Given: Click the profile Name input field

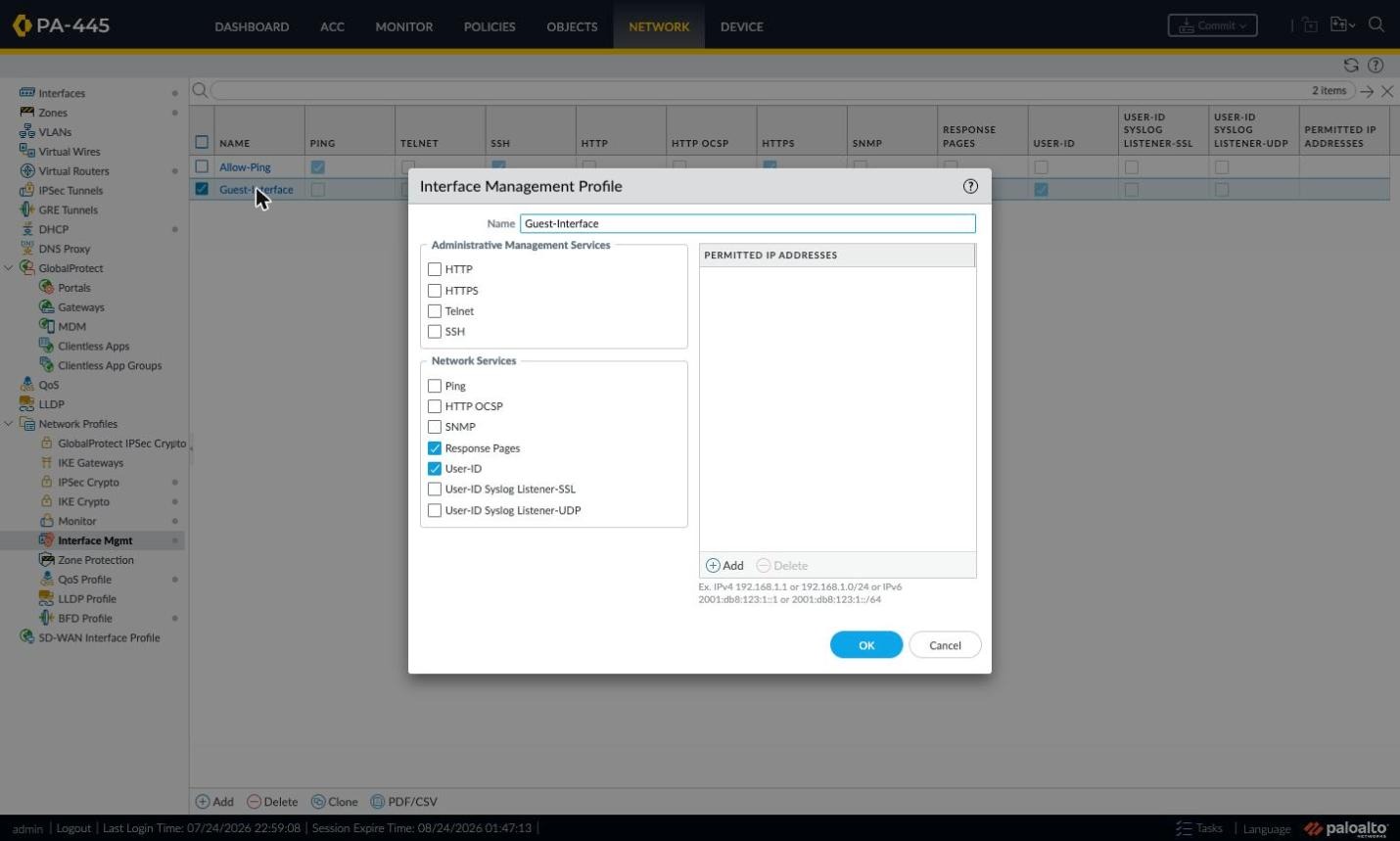Looking at the screenshot, I should (x=748, y=223).
